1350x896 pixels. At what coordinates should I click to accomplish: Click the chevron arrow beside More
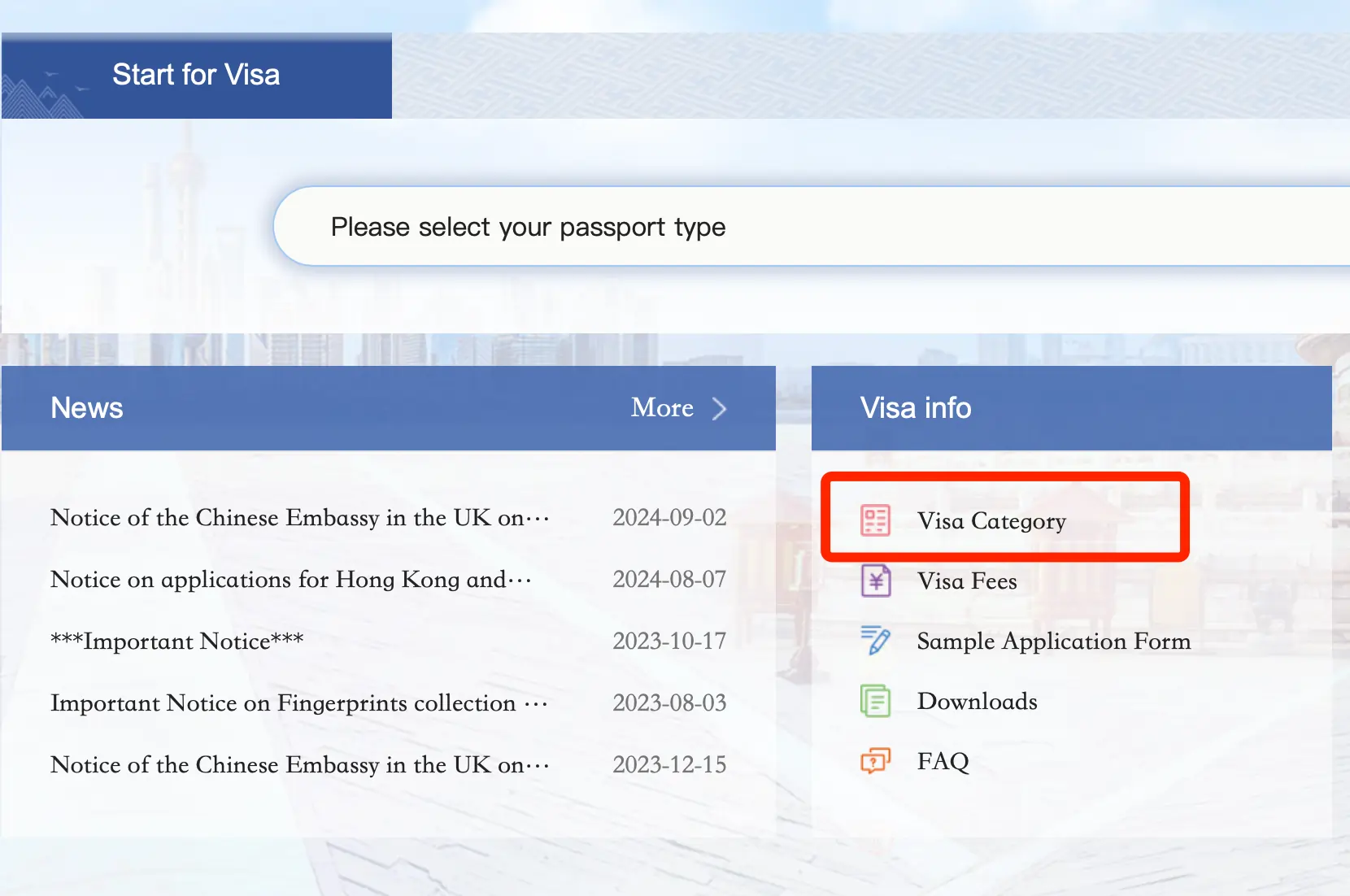(719, 408)
